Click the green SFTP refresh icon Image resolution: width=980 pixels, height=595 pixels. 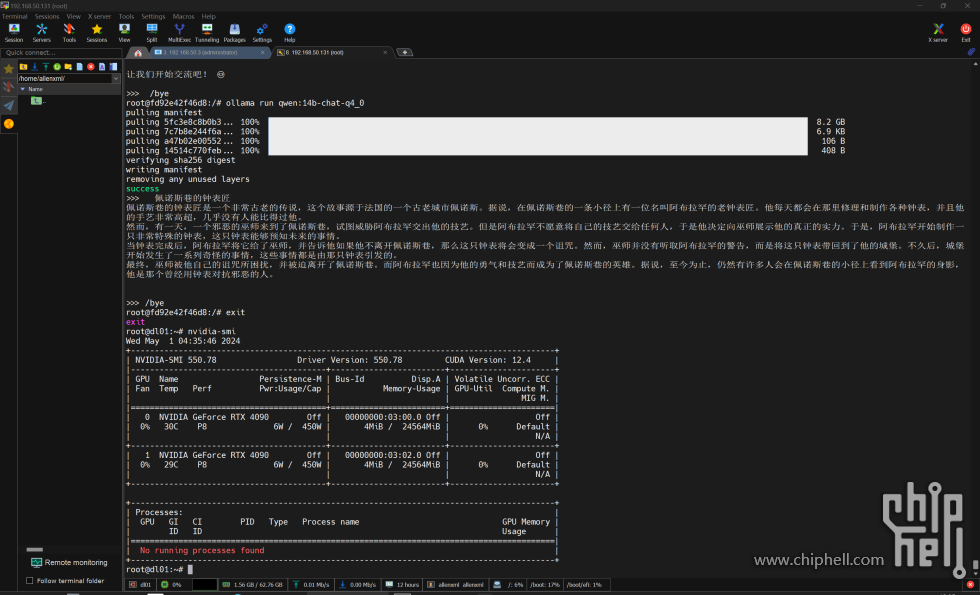click(57, 66)
